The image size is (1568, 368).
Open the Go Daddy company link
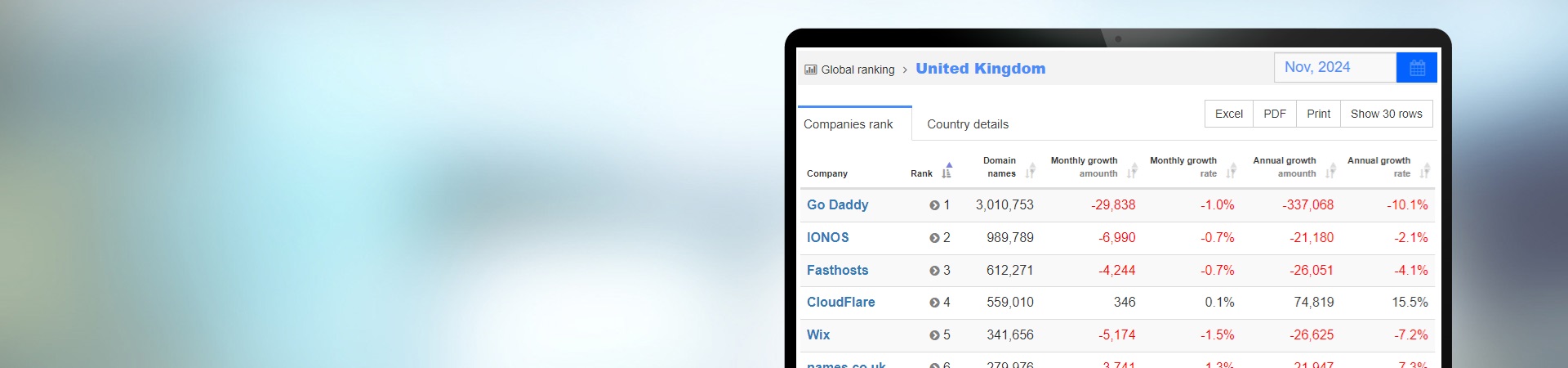click(837, 205)
